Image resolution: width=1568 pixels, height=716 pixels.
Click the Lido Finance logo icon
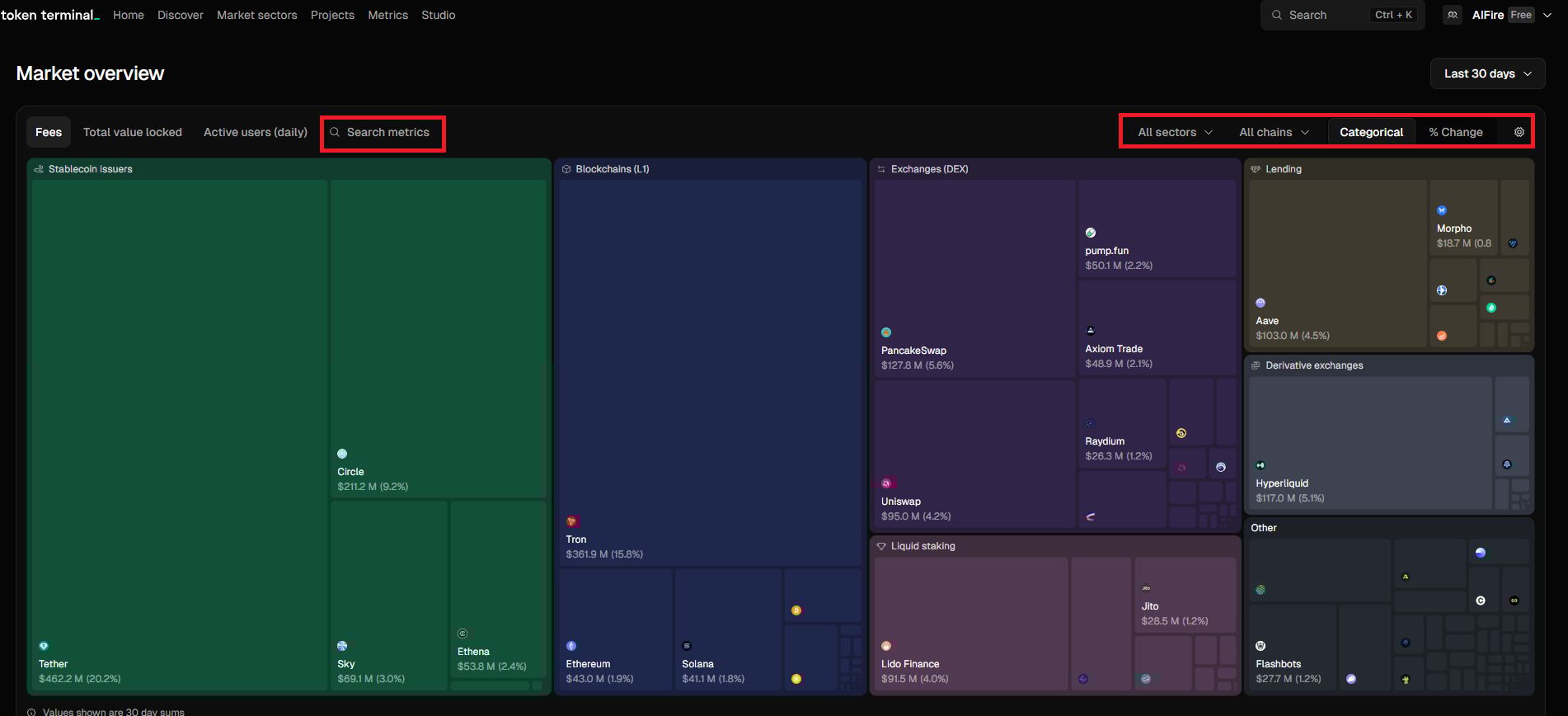(886, 646)
